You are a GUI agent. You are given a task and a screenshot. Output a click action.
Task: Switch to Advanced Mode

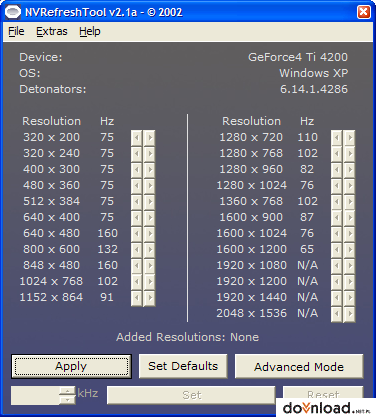299,366
